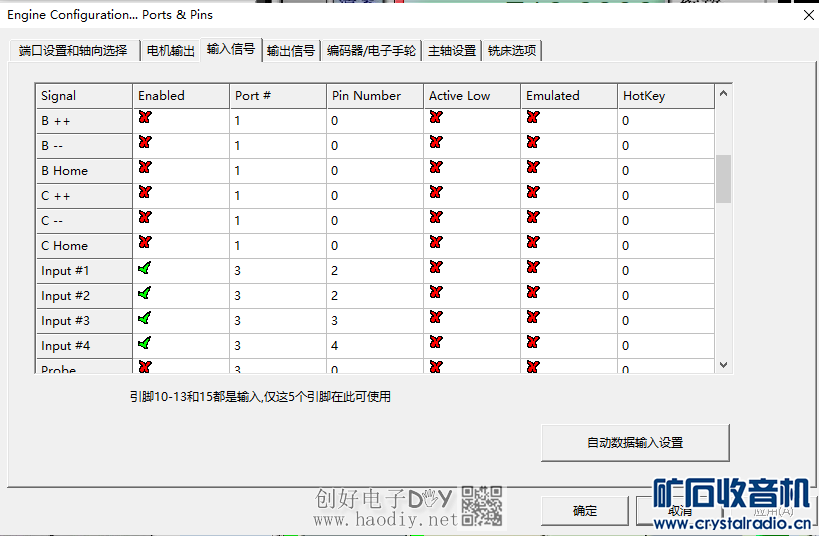Click Active Low red X for C Home
This screenshot has height=536, width=819.
point(436,242)
